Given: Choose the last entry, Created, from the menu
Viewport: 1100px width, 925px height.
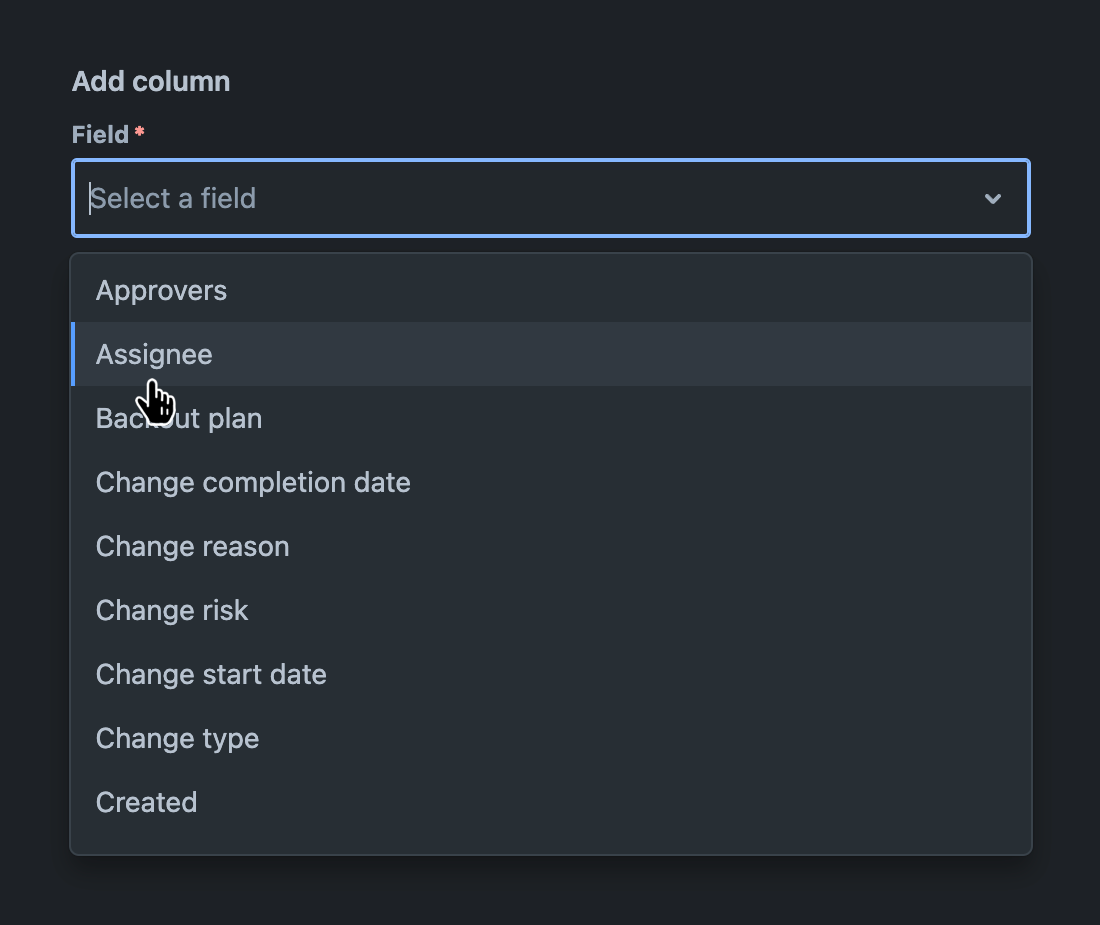Looking at the screenshot, I should 146,802.
